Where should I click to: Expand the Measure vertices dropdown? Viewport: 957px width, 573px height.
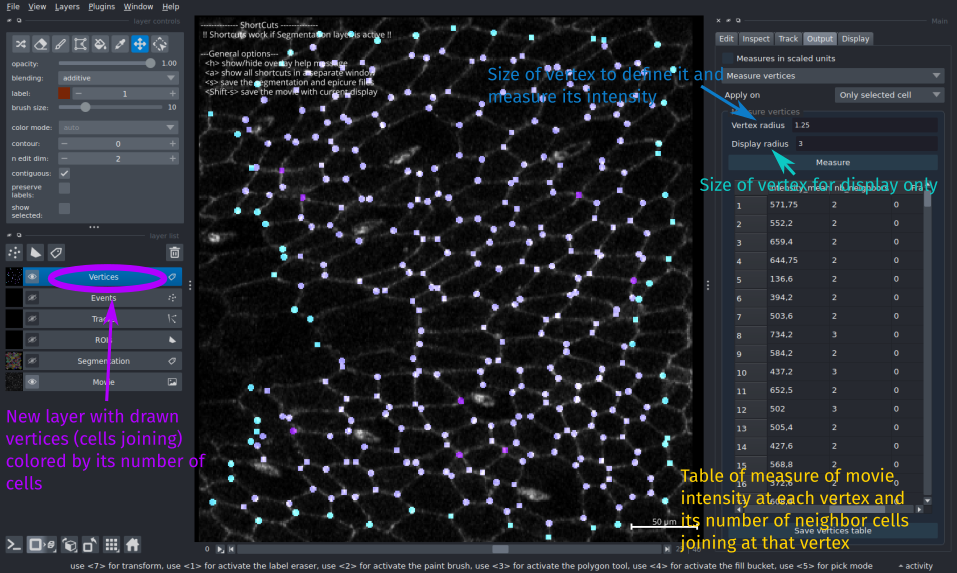pos(832,76)
